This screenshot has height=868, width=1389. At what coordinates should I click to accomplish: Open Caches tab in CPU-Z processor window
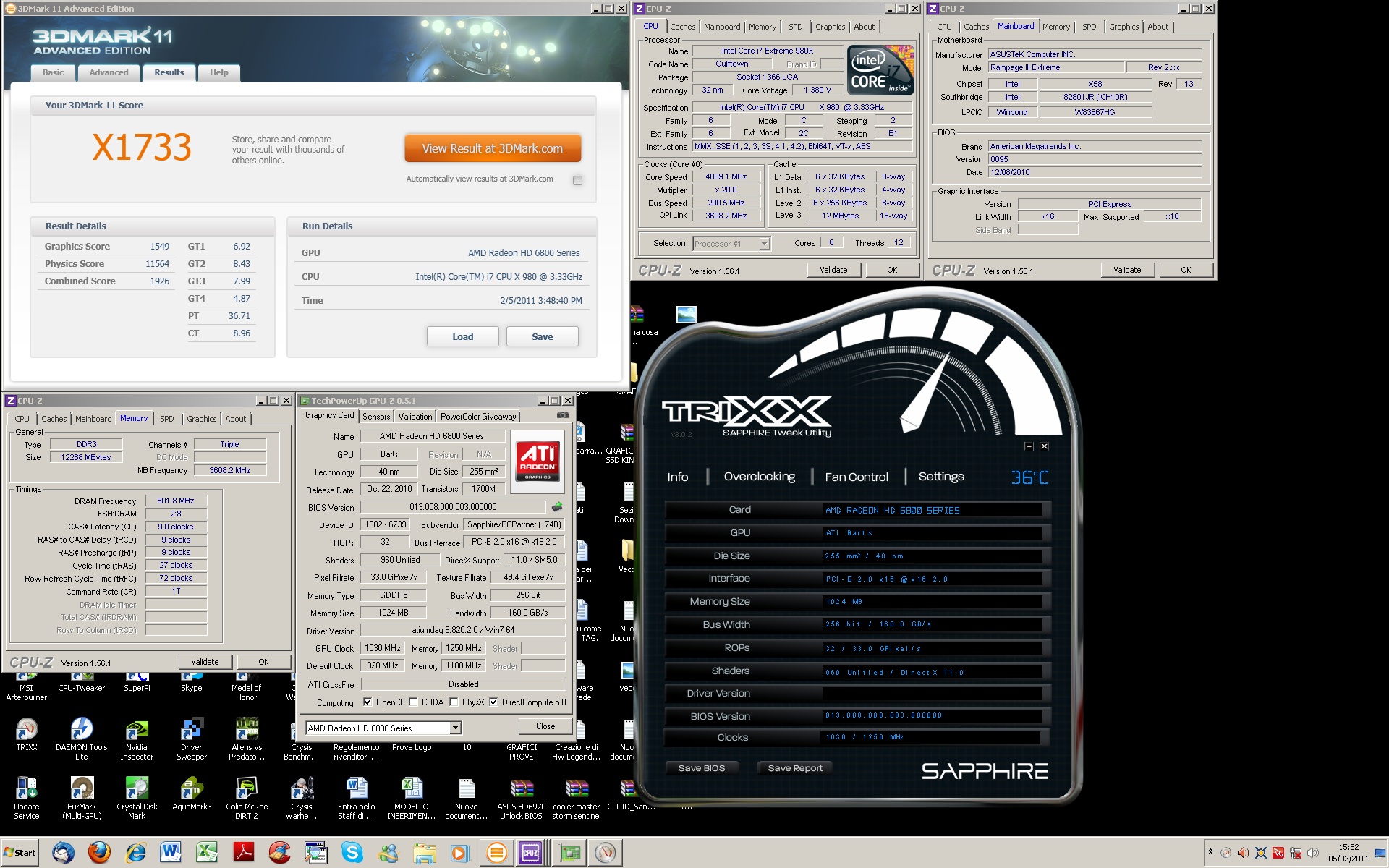click(x=682, y=27)
